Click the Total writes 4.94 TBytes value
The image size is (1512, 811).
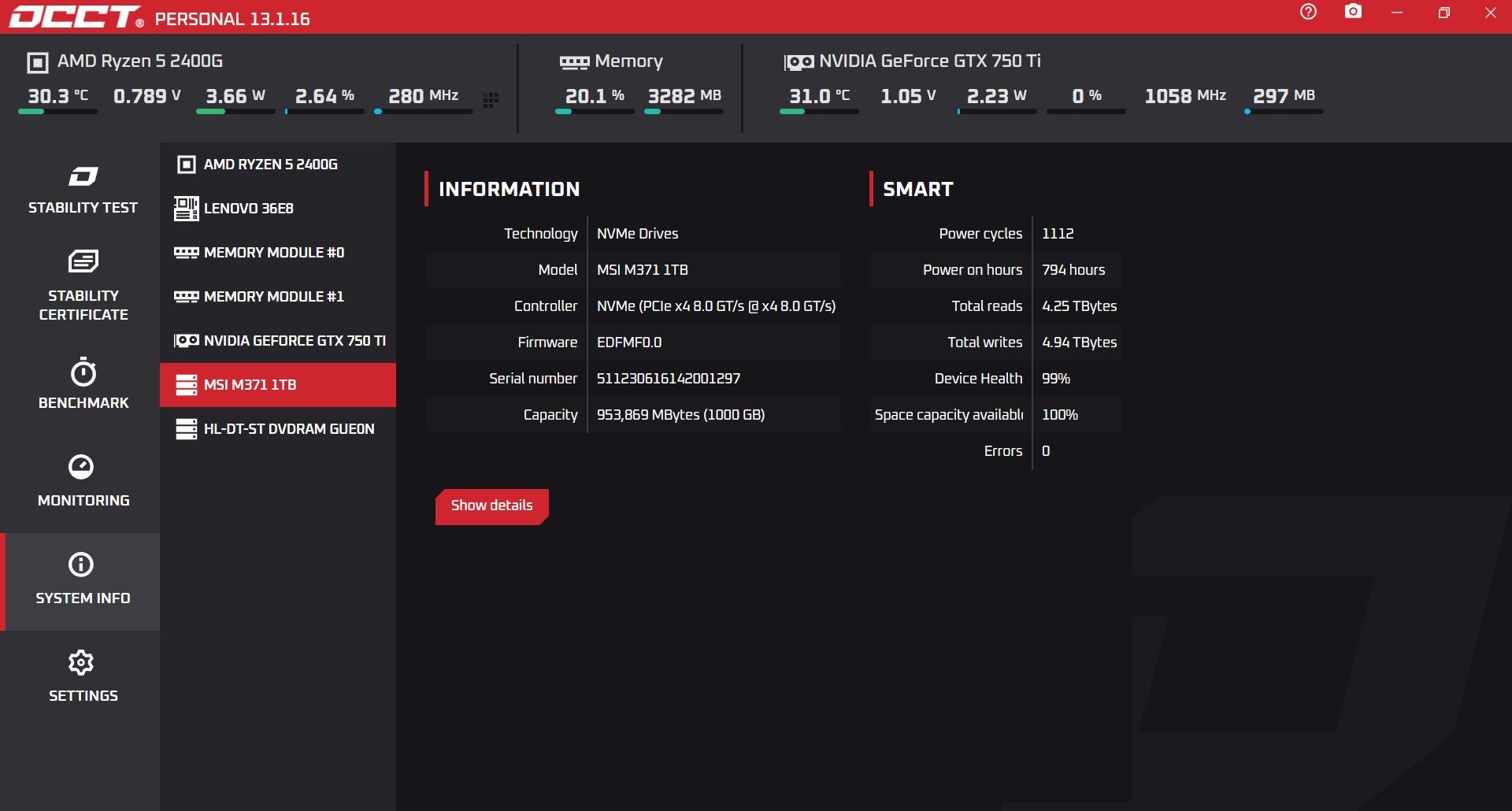(x=1079, y=343)
